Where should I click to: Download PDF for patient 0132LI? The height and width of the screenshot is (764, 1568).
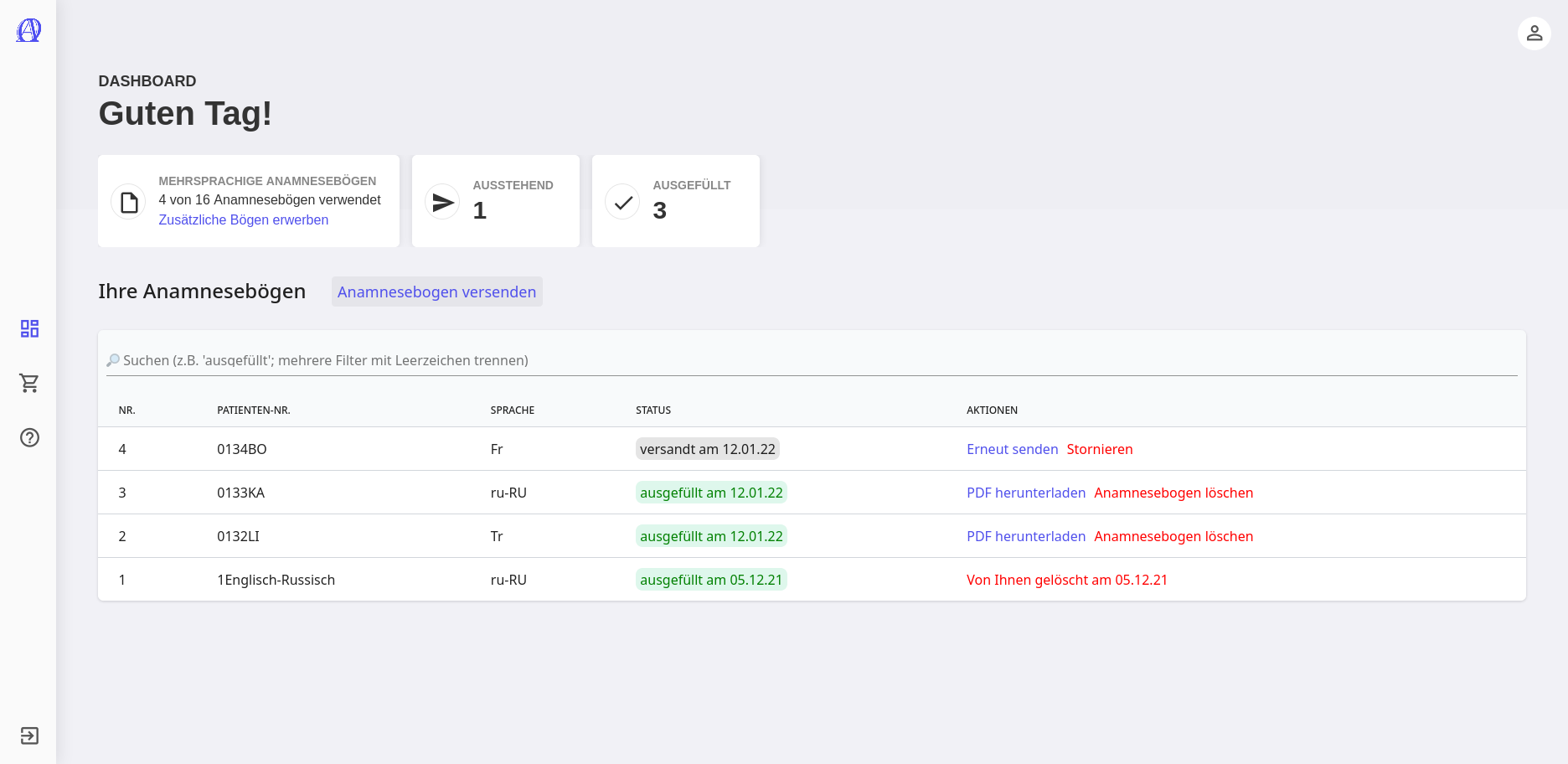(x=1025, y=536)
